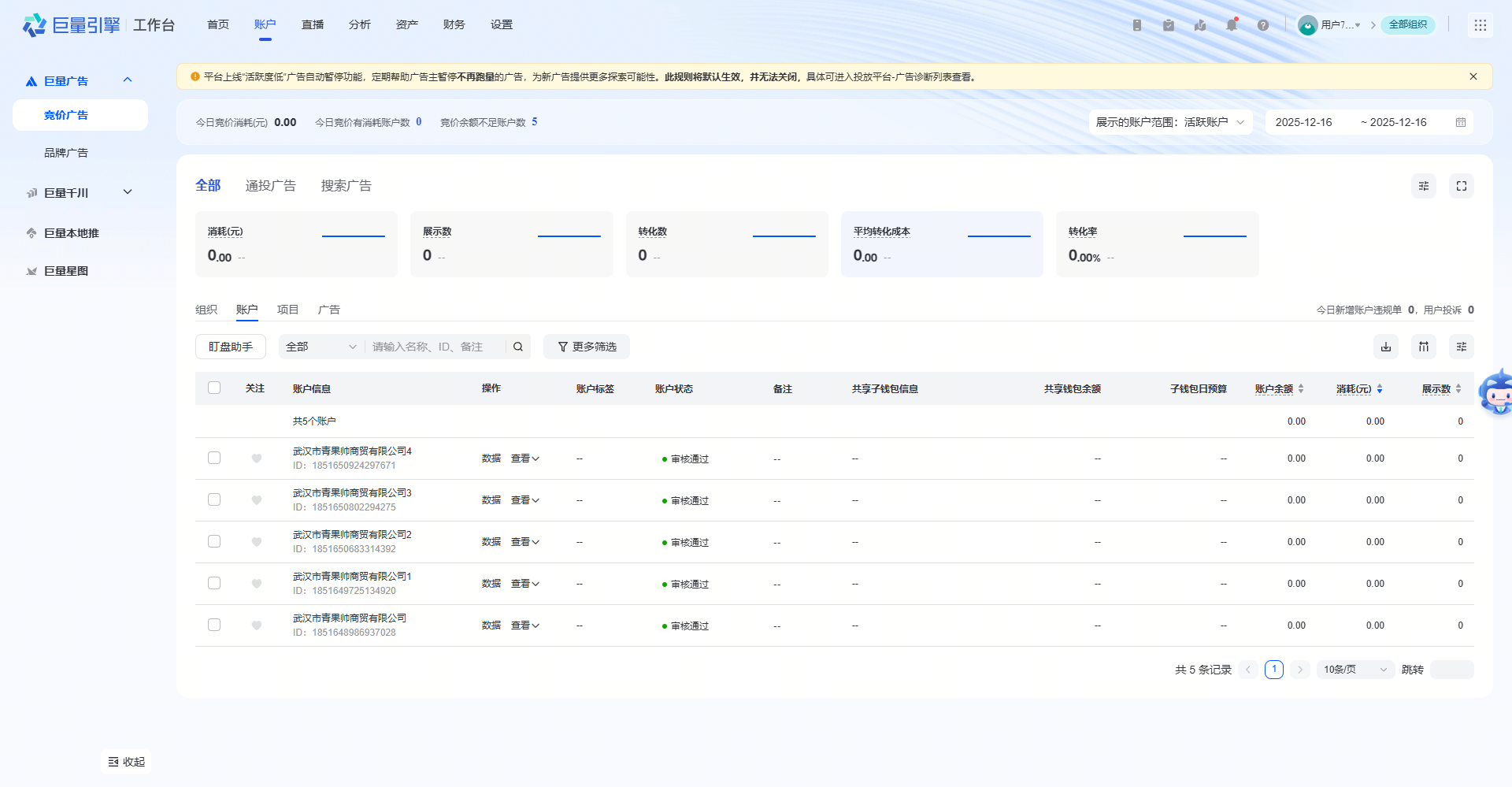
Task: Open the 财务 top menu
Action: 454,25
